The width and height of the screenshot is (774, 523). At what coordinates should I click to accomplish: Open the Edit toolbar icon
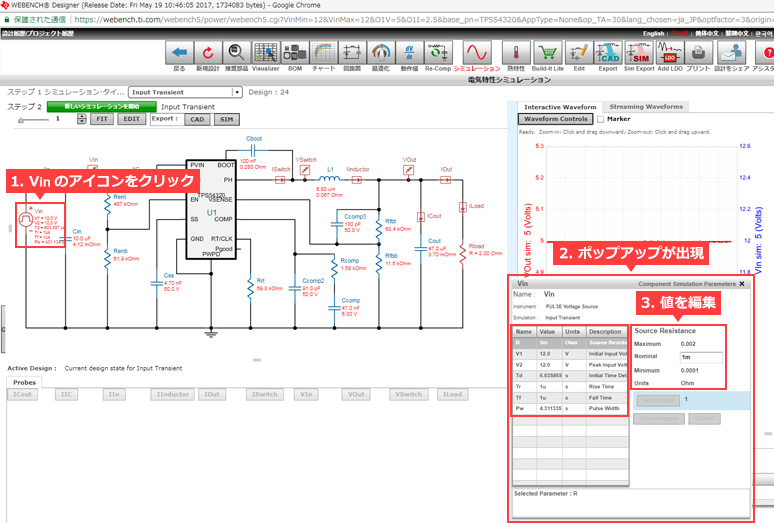(x=579, y=53)
